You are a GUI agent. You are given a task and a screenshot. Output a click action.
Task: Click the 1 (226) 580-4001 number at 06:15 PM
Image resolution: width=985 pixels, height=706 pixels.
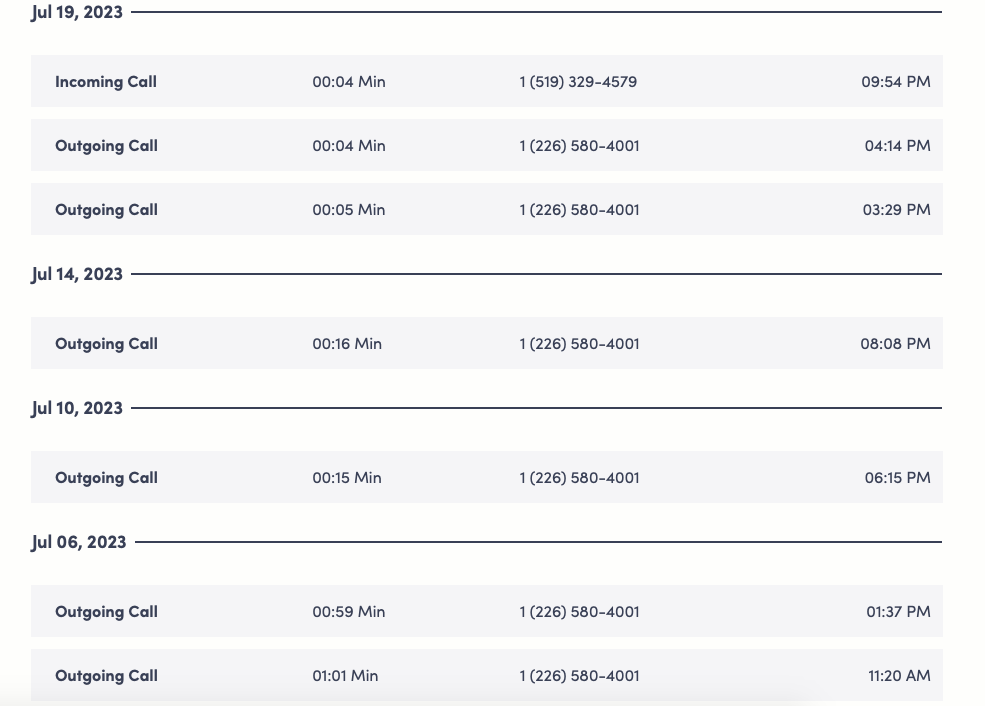pyautogui.click(x=578, y=477)
